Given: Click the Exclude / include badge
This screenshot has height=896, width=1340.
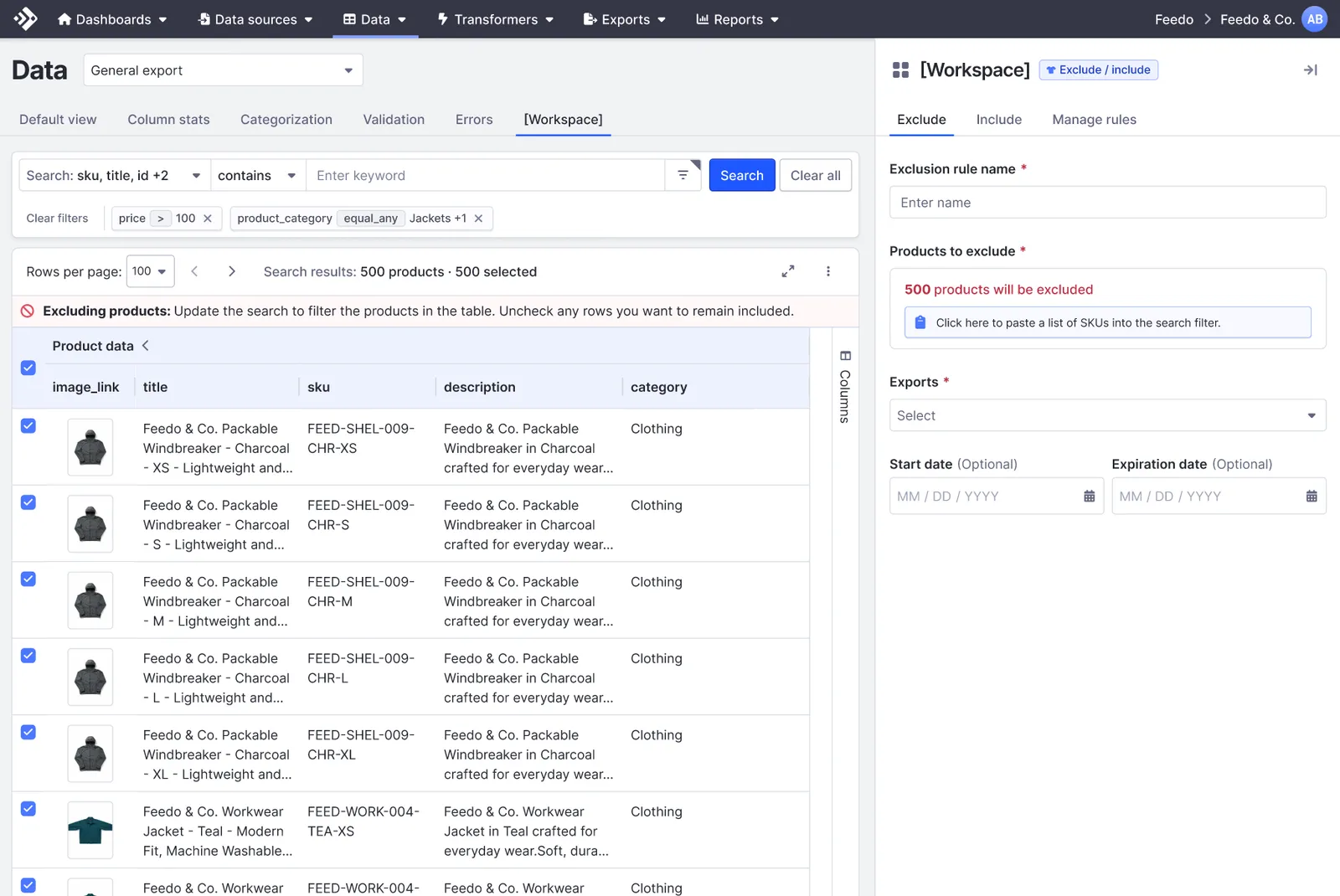Looking at the screenshot, I should (1098, 70).
